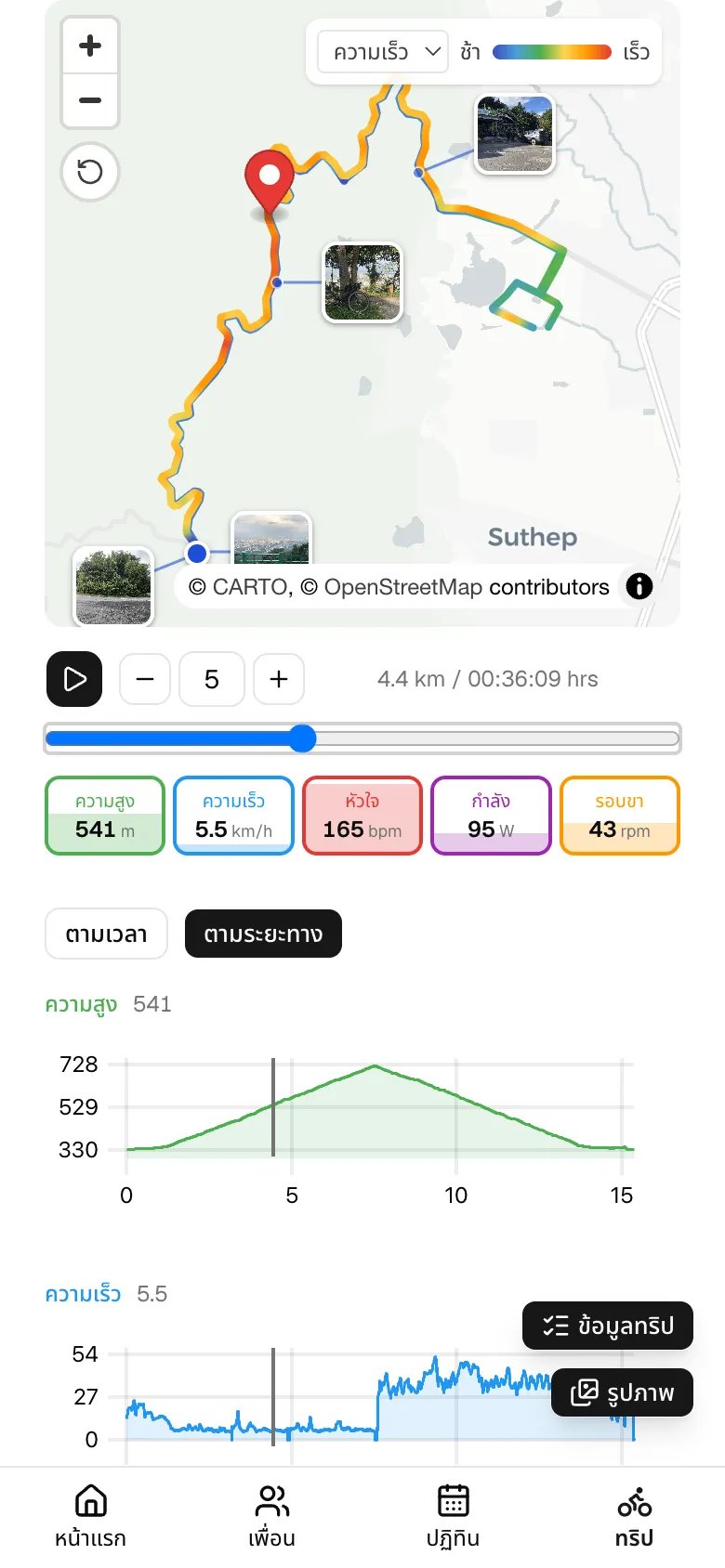Increase playback speed with plus button
This screenshot has width=725, height=1568.
[279, 679]
